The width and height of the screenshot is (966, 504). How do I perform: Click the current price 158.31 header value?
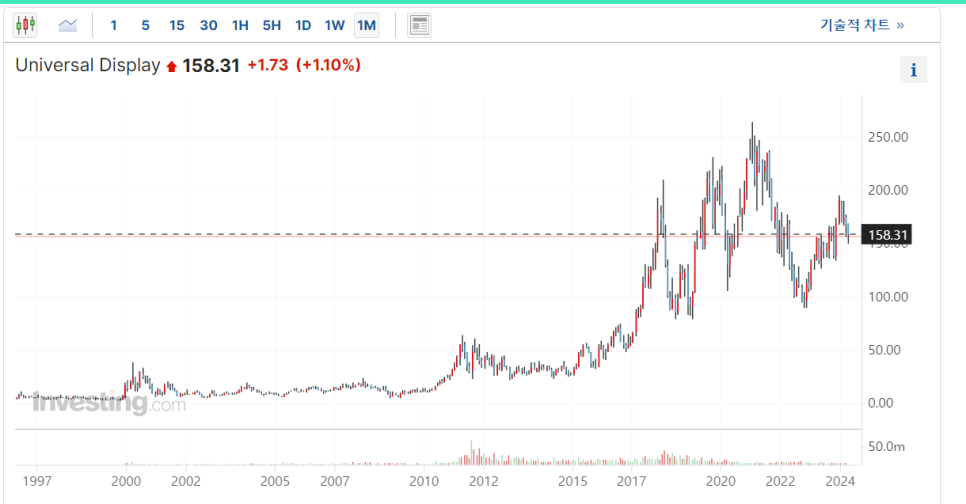click(211, 65)
